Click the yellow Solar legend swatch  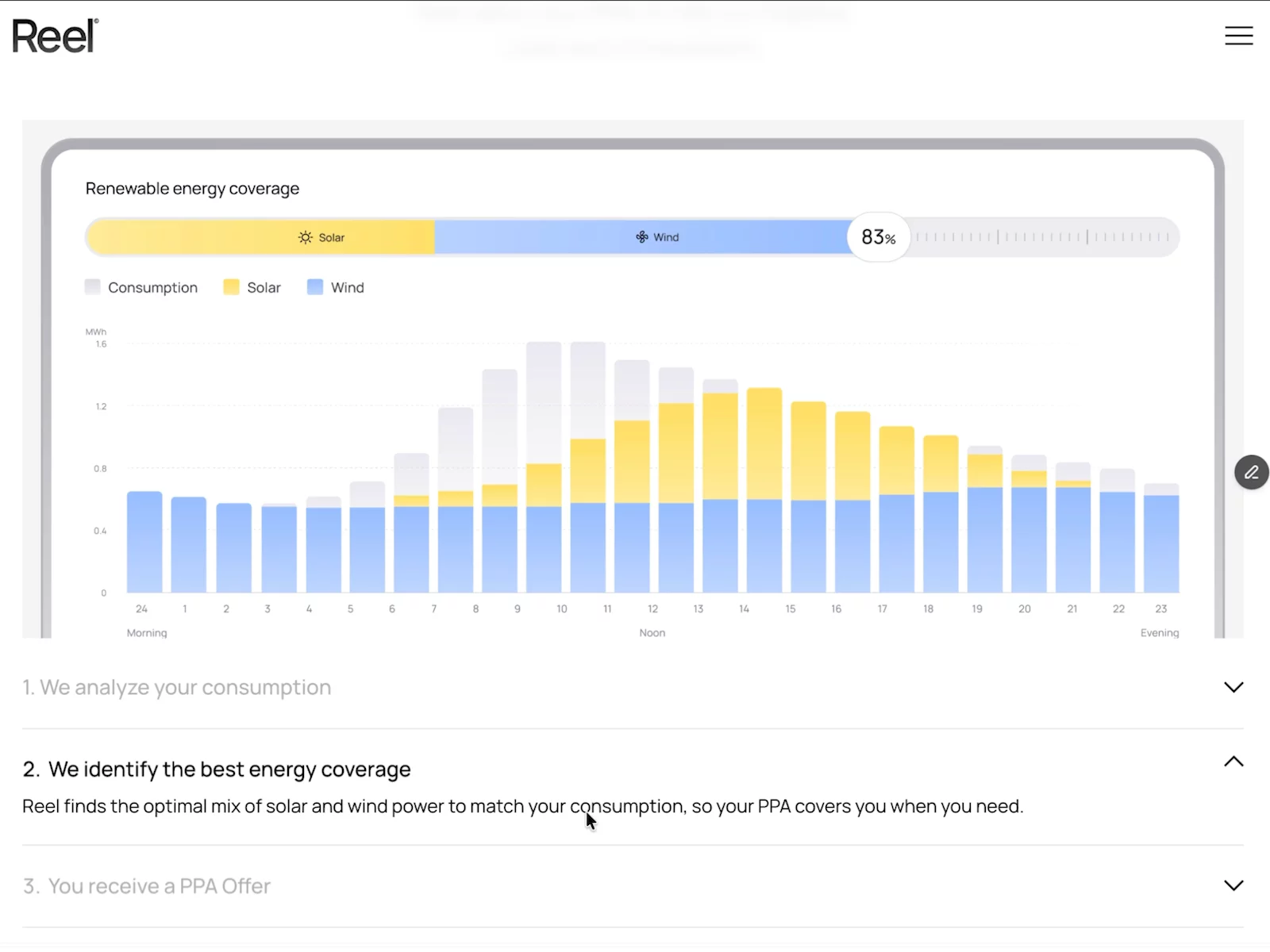coord(232,287)
